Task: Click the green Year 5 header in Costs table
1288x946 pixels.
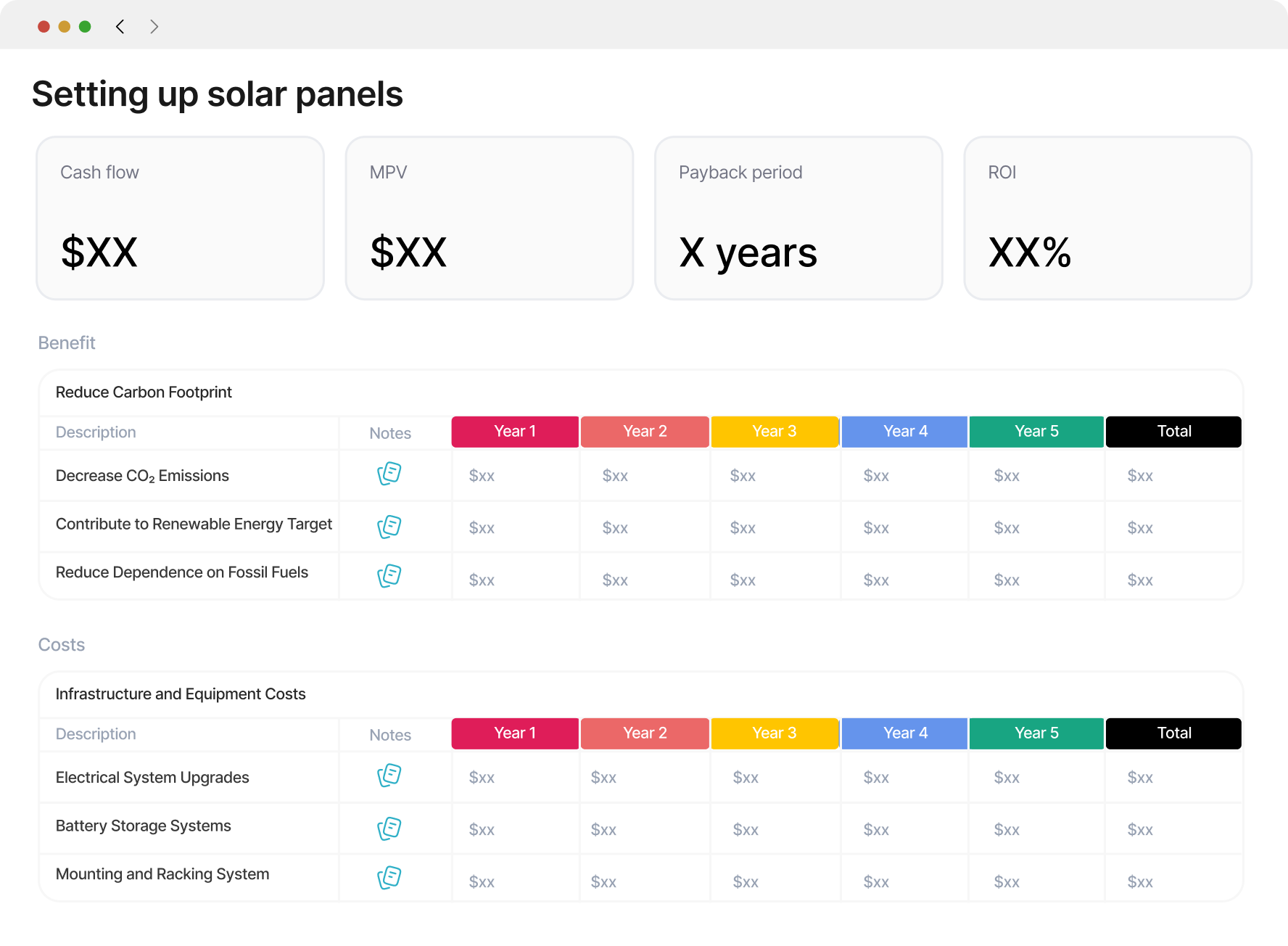Action: pos(1036,733)
